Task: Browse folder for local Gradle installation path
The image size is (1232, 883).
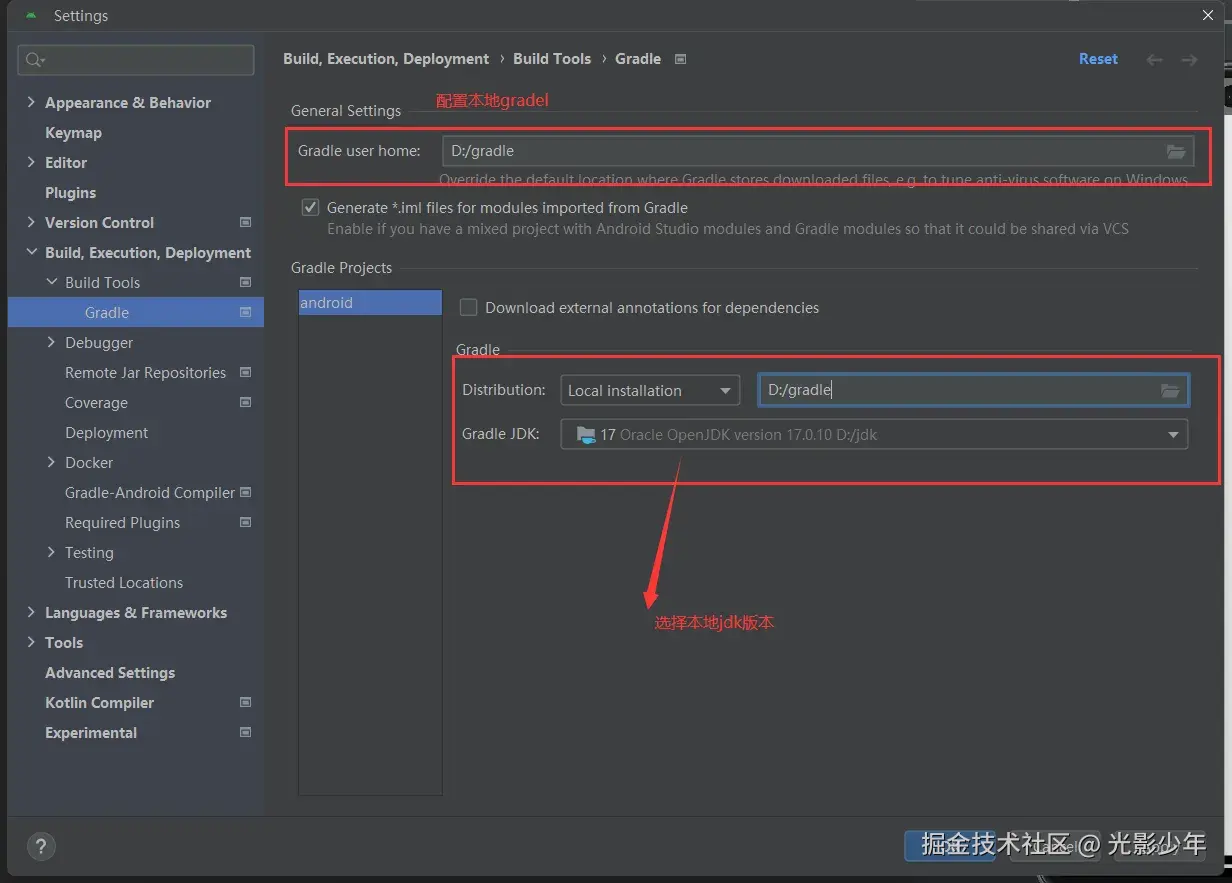Action: tap(1170, 391)
